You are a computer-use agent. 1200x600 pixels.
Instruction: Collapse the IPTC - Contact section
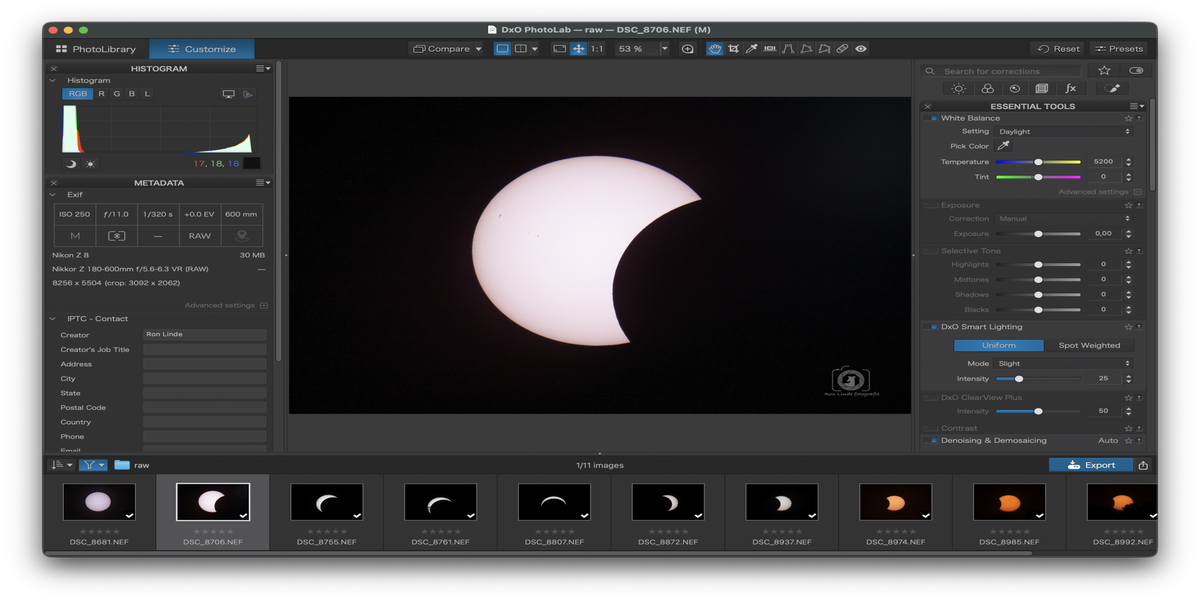(x=54, y=319)
